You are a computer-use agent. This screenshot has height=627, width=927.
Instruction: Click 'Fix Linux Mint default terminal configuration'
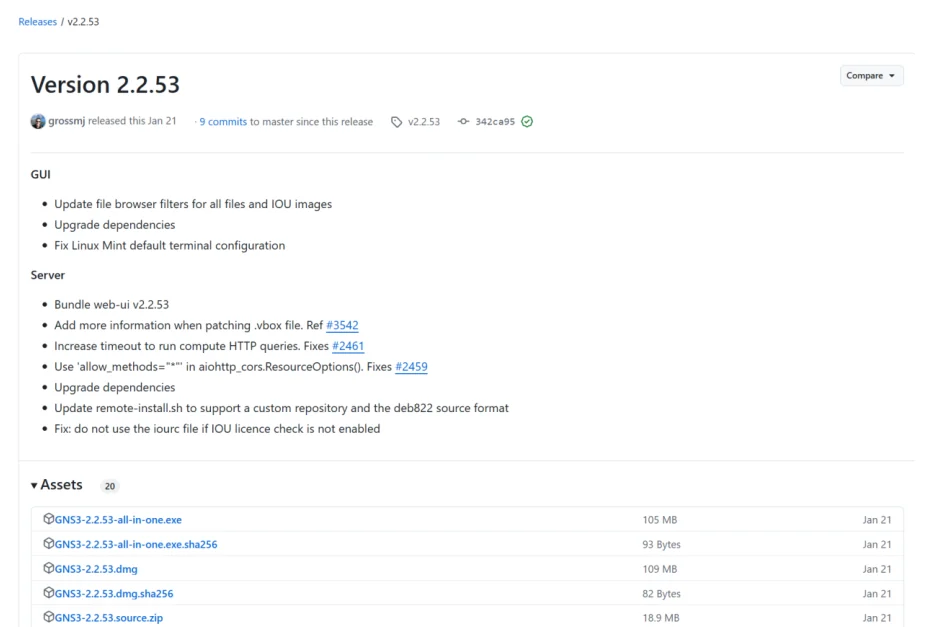pyautogui.click(x=170, y=245)
